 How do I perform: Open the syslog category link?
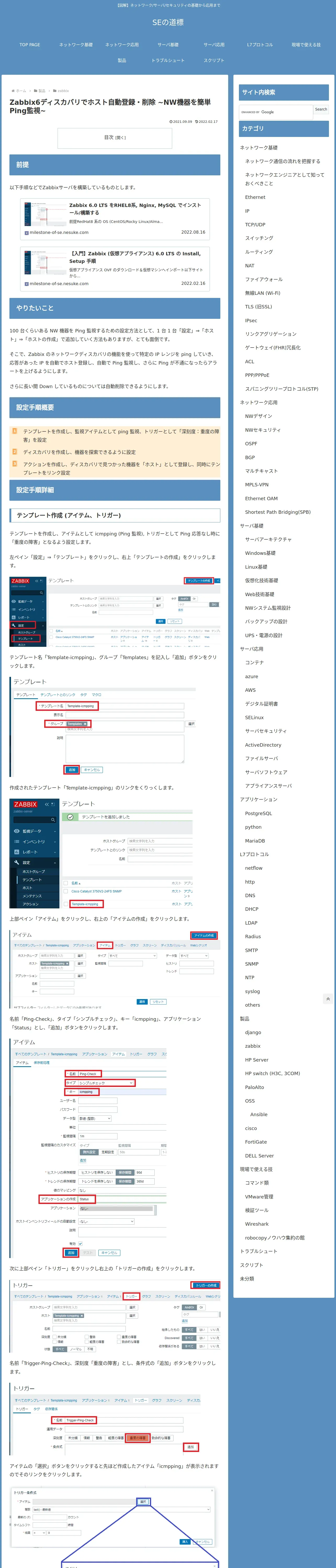tap(253, 991)
